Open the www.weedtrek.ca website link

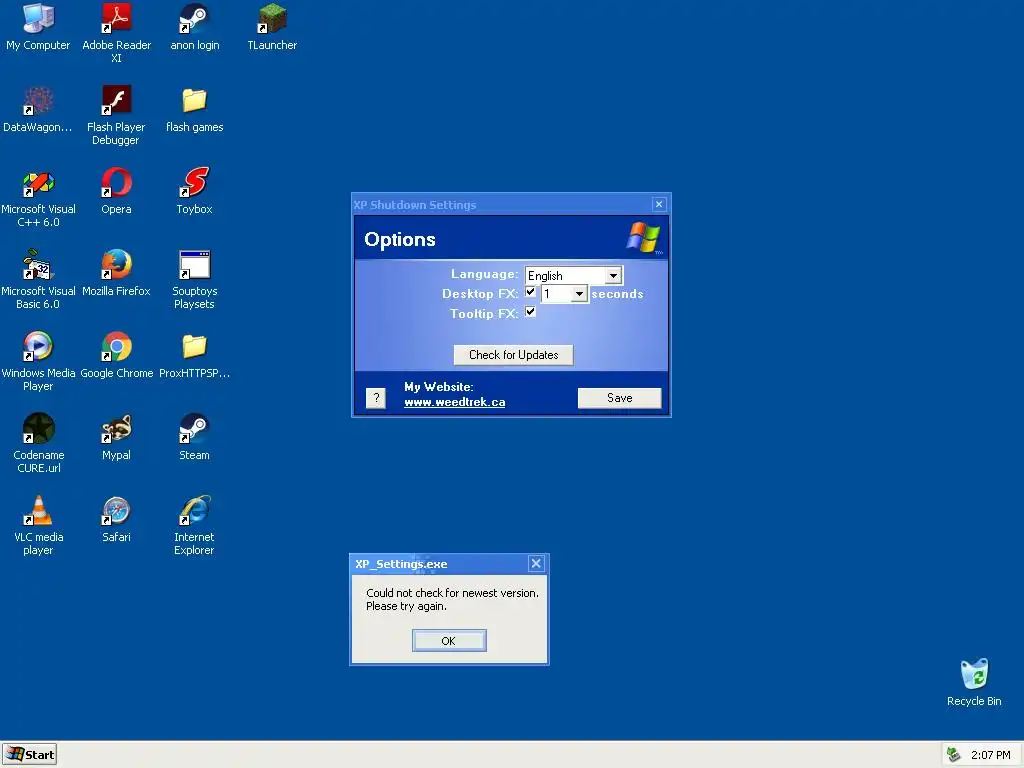click(455, 402)
